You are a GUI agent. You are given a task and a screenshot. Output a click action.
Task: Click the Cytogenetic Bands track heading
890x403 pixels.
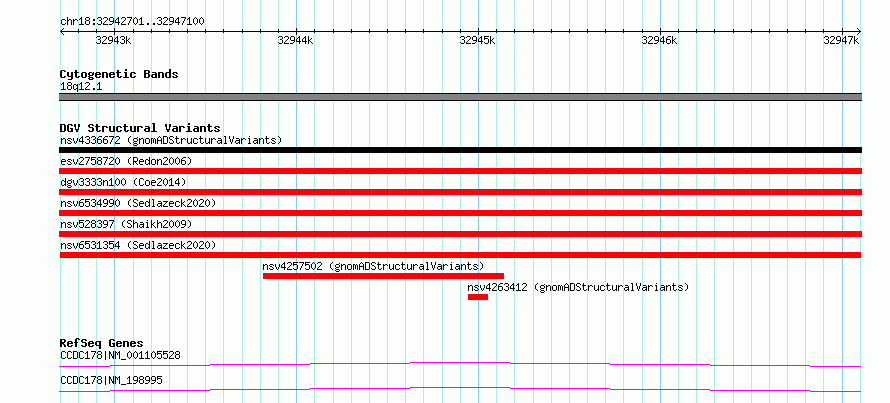(119, 74)
